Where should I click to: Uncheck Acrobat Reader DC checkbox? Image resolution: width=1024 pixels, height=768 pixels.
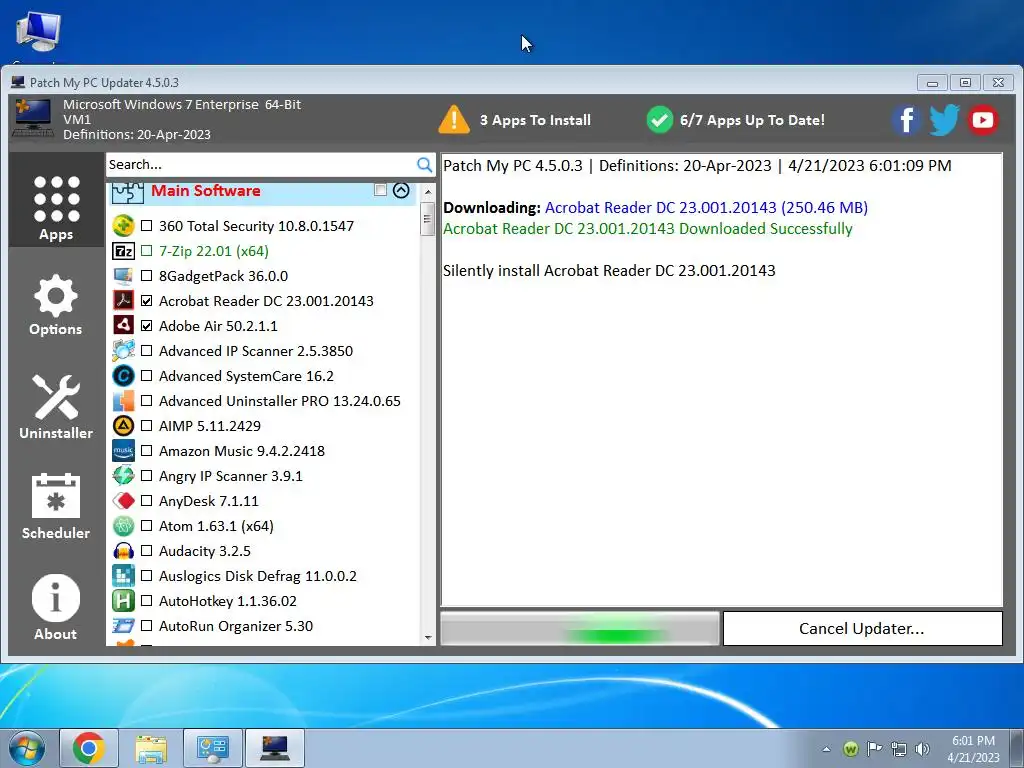point(147,301)
